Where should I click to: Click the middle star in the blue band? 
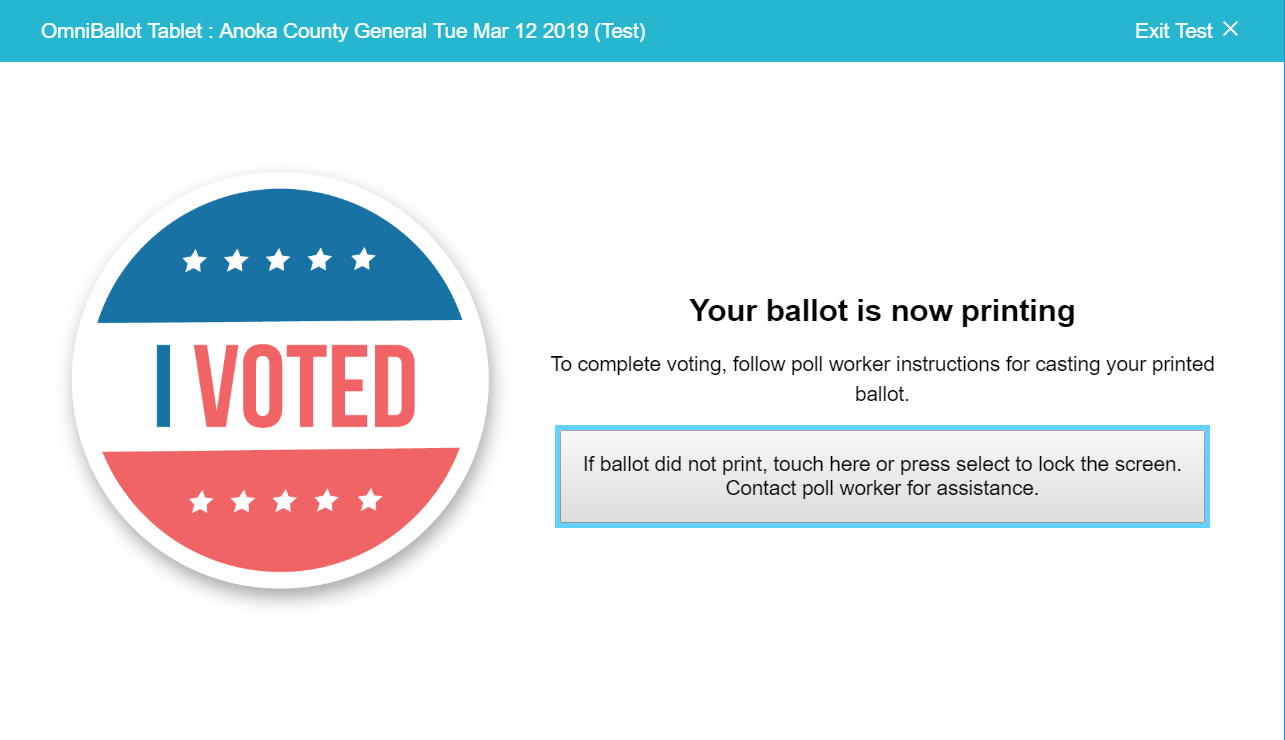click(x=278, y=261)
